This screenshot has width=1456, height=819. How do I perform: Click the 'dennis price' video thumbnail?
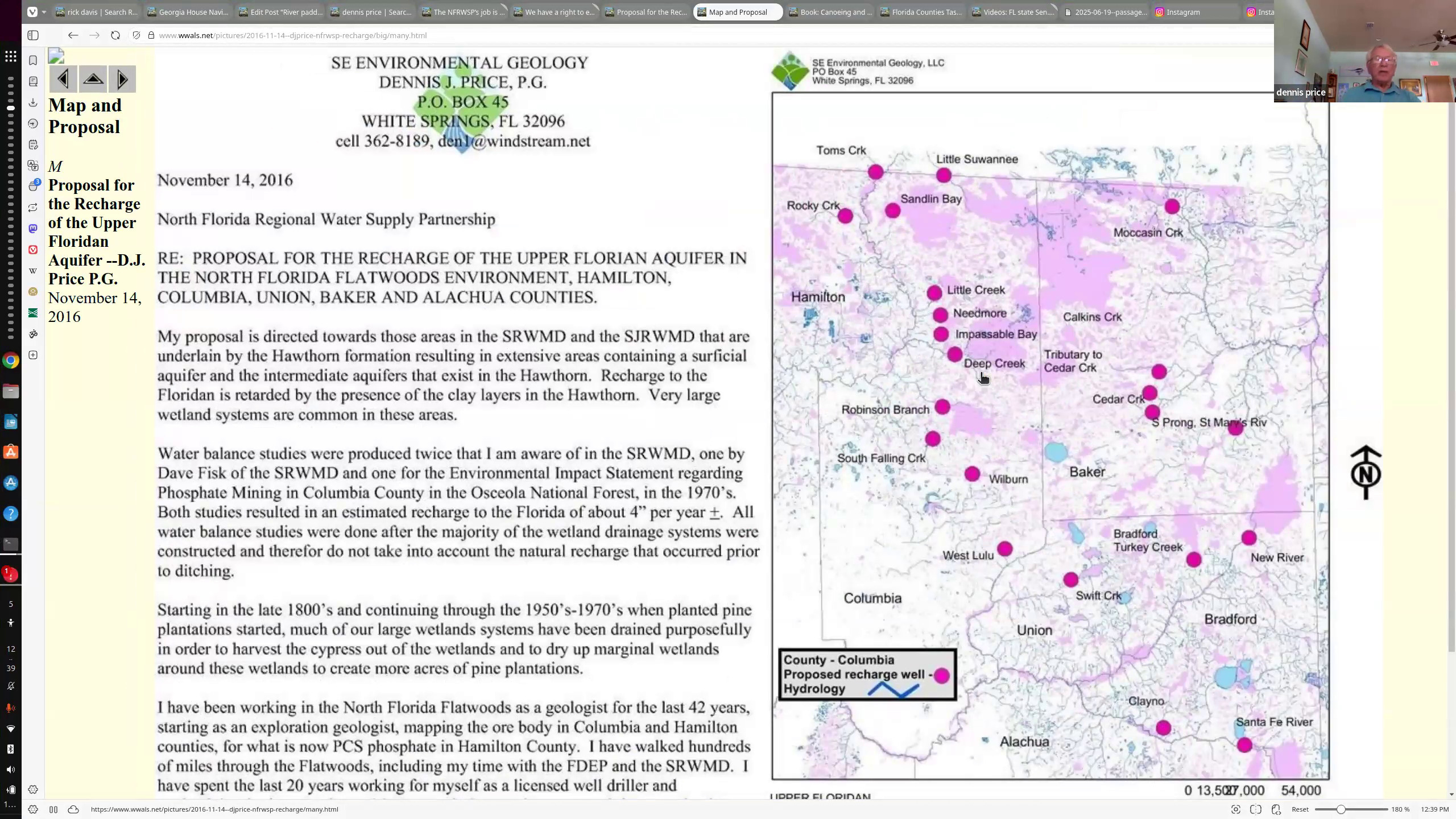coord(1365,51)
